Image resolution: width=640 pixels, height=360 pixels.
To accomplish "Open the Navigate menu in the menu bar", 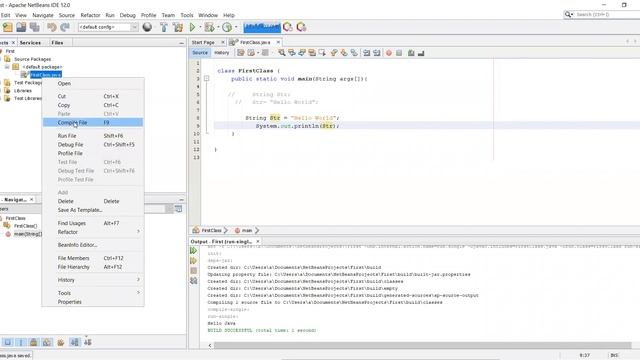I will click(43, 15).
